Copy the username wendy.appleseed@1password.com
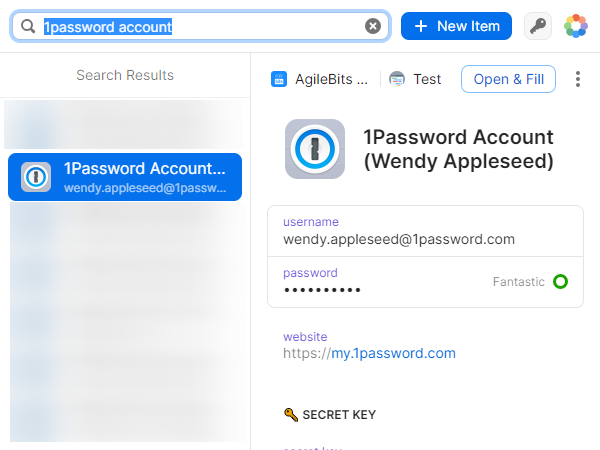The image size is (600, 450). [x=399, y=239]
